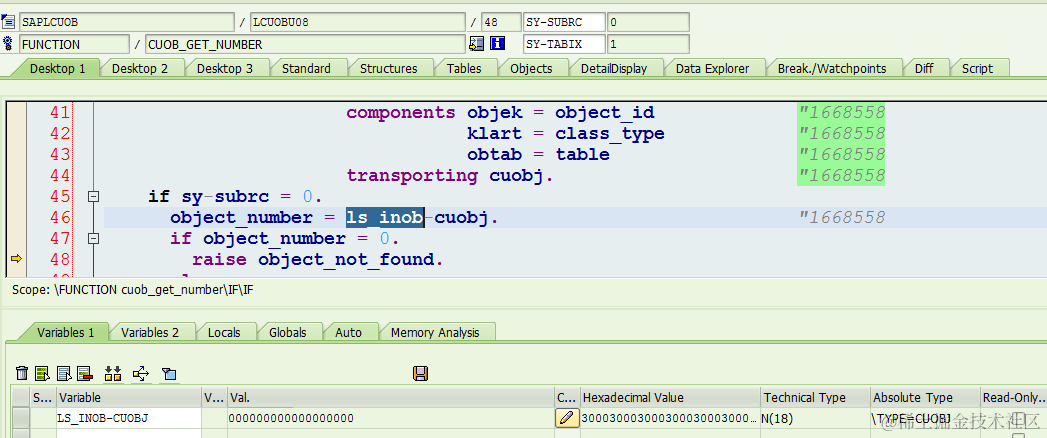Image resolution: width=1047 pixels, height=438 pixels.
Task: Click the LCUOBU08 include field
Action: pyautogui.click(x=358, y=22)
